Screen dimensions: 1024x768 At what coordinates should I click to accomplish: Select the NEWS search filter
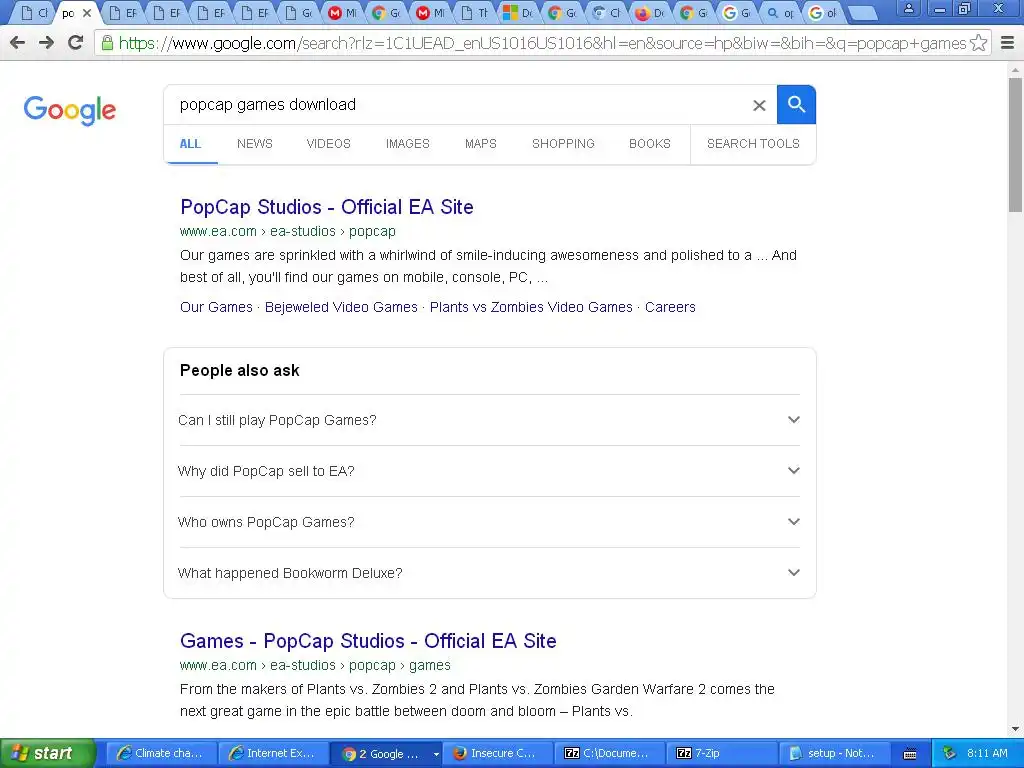click(255, 144)
